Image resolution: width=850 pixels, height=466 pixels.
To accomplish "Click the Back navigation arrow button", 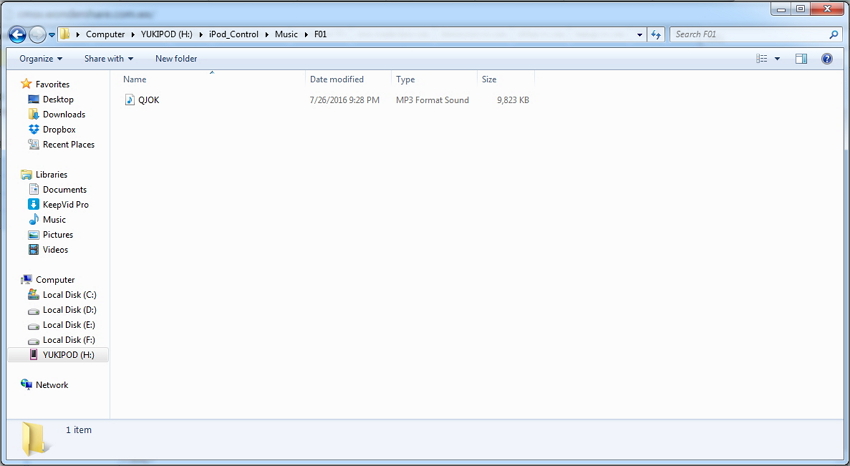I will coord(17,34).
